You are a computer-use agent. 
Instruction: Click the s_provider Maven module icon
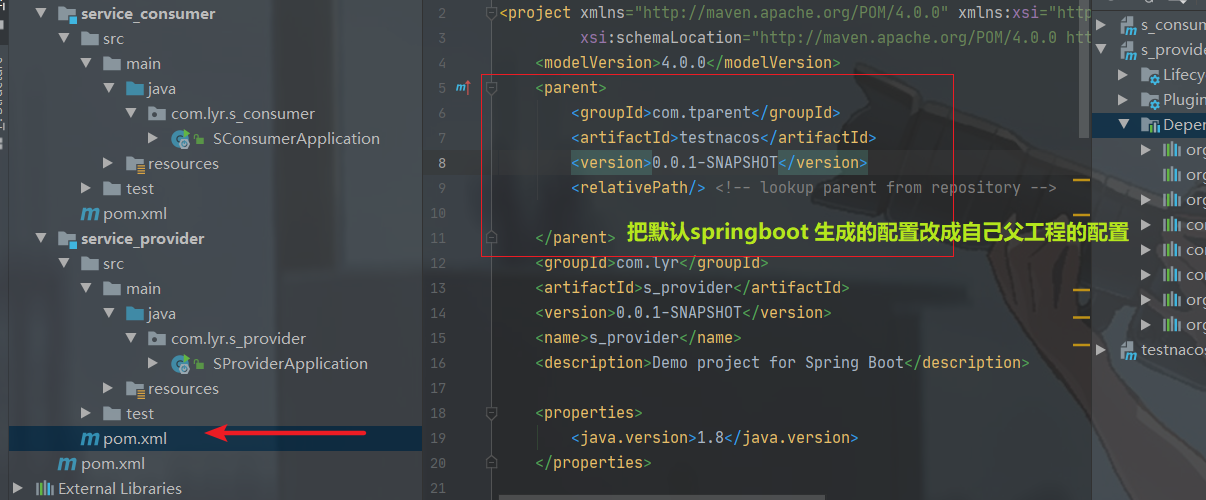pyautogui.click(x=1127, y=49)
